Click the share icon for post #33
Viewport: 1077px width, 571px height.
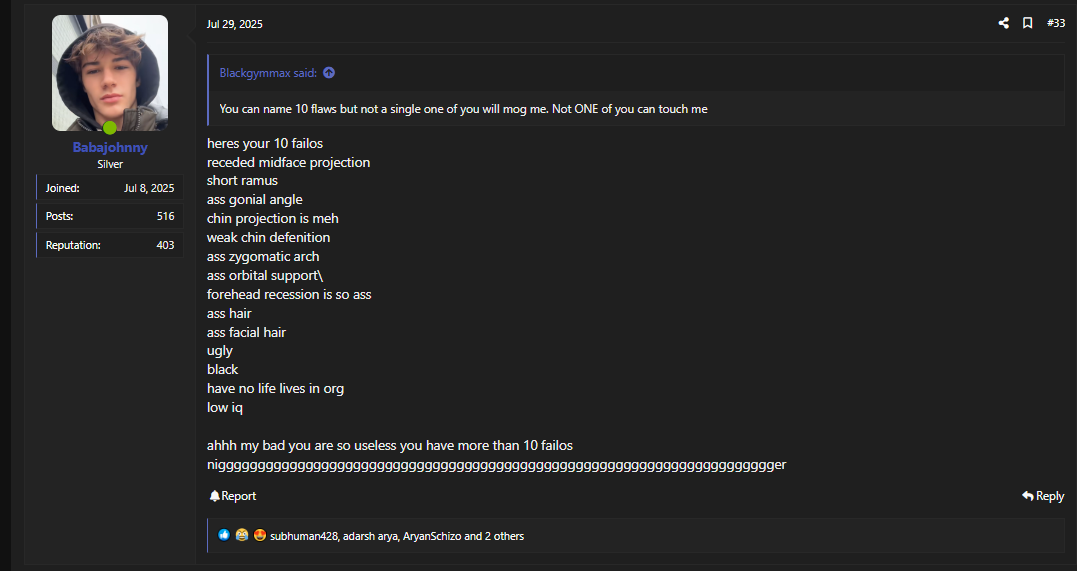click(x=1004, y=23)
